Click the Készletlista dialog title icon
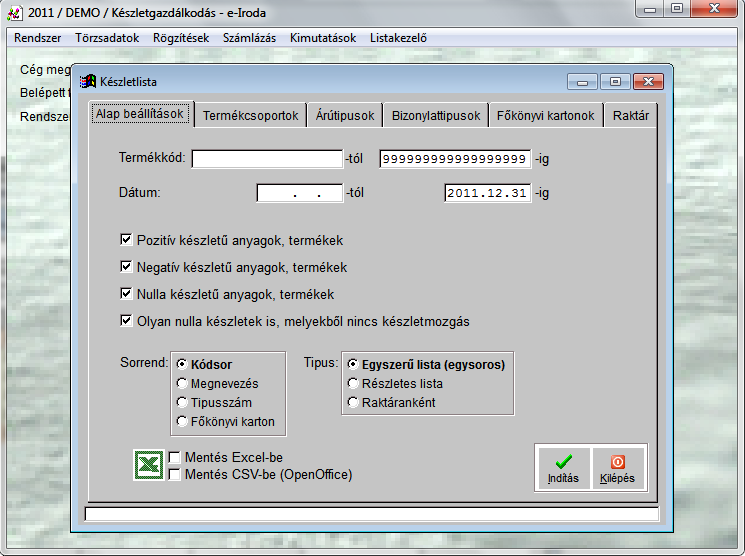The height and width of the screenshot is (556, 745). click(88, 81)
